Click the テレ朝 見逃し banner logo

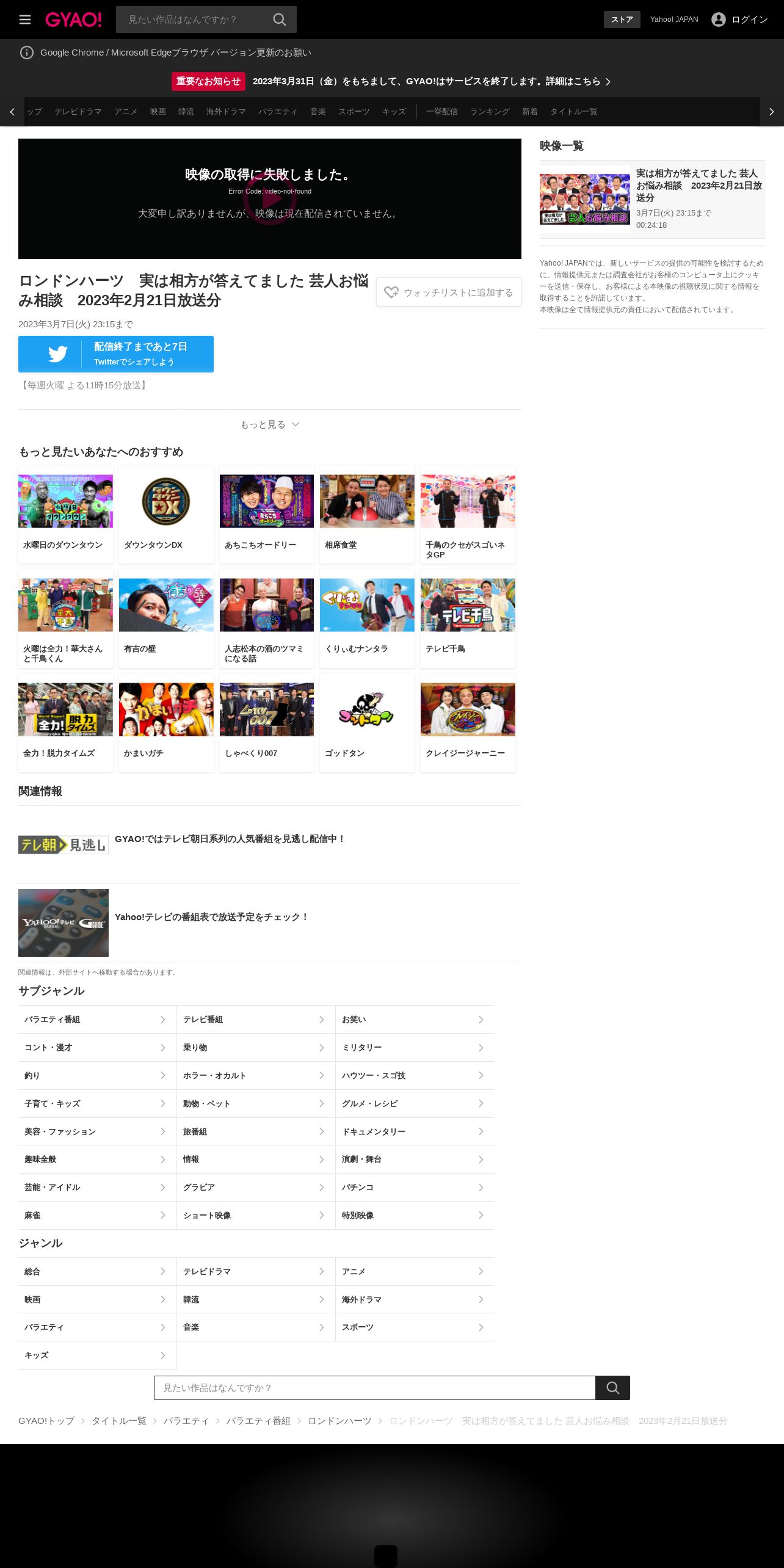64,845
